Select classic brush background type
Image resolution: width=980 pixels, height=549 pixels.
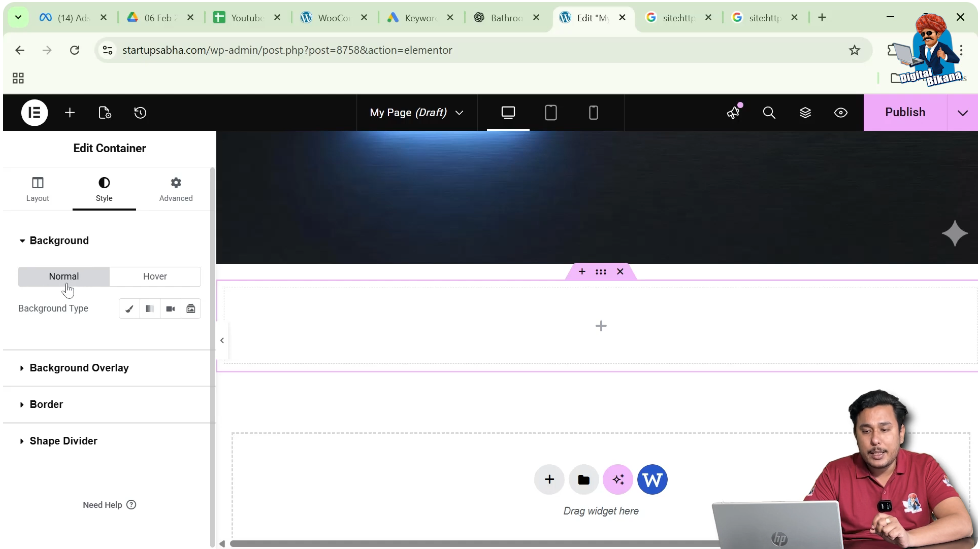[129, 309]
